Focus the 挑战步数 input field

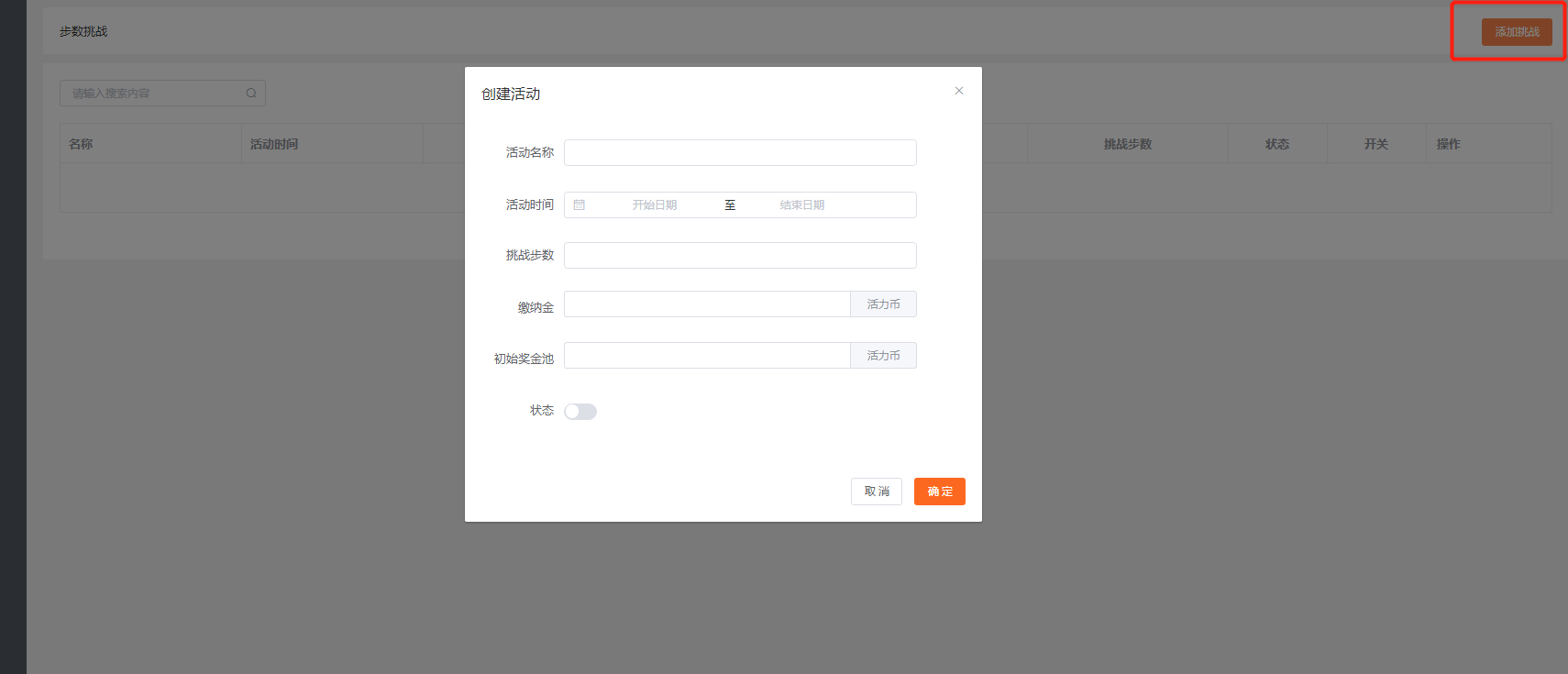tap(740, 255)
